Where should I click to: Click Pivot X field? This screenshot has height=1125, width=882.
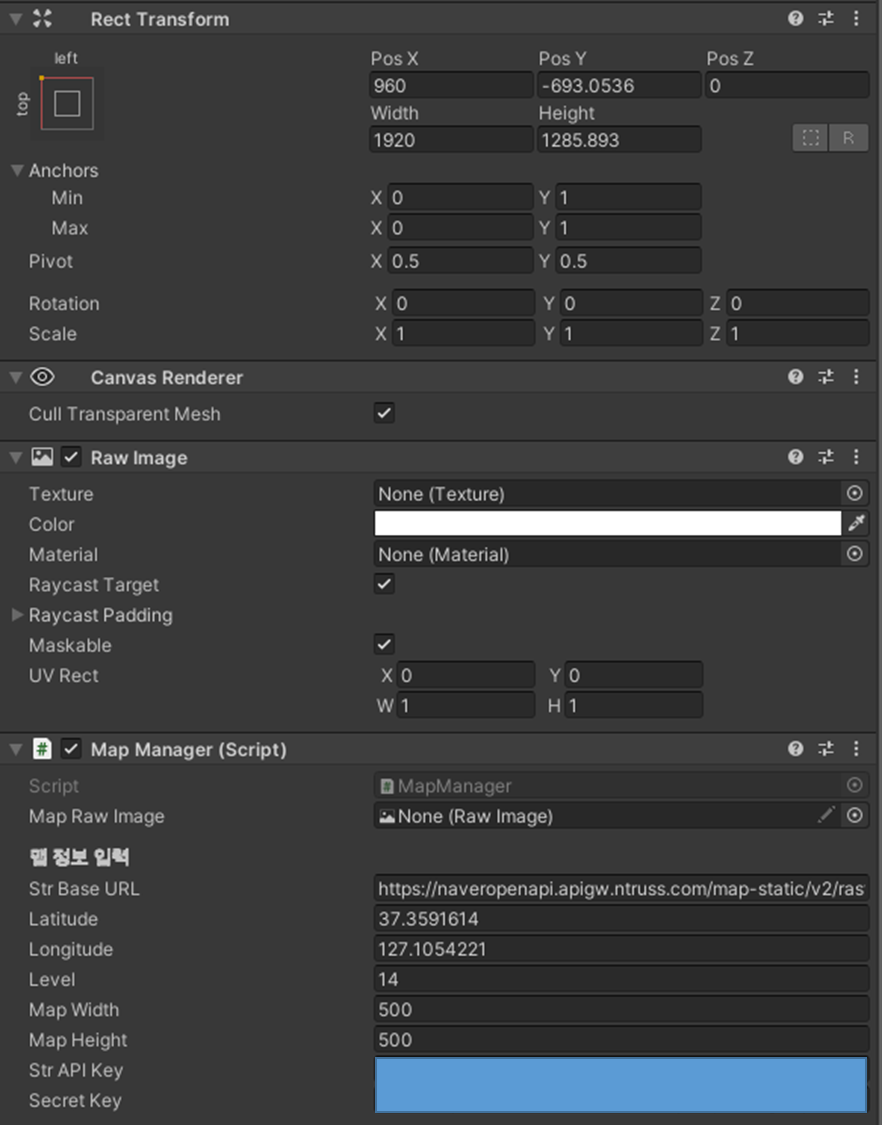(460, 260)
